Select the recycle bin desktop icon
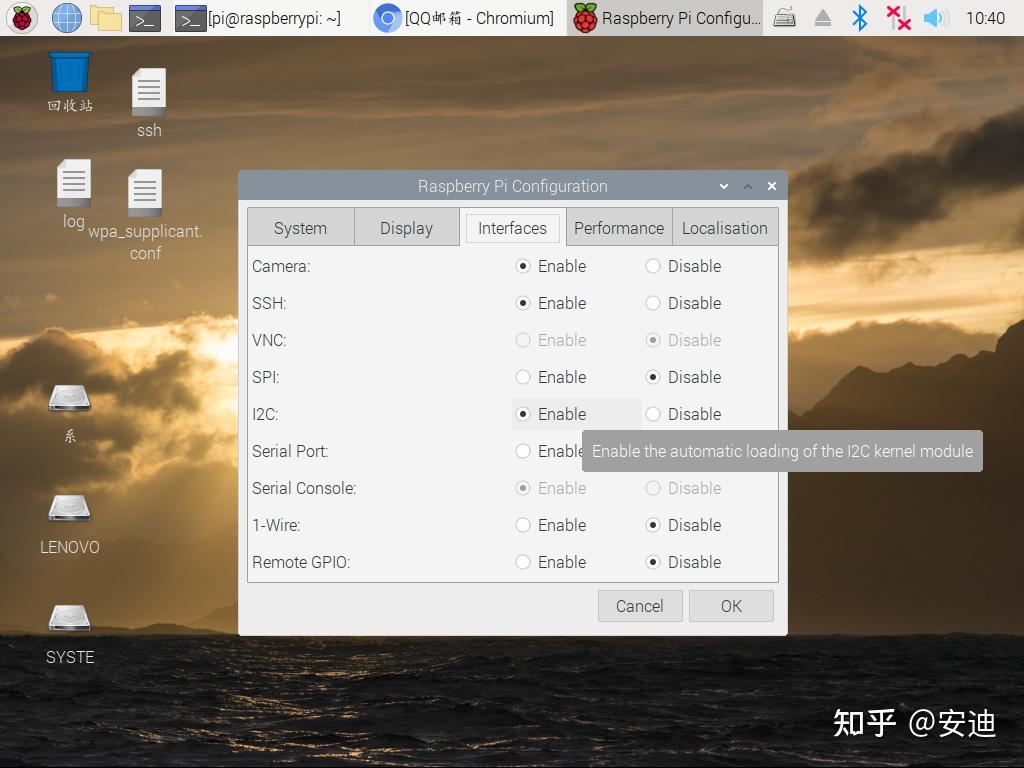Screen dimensions: 1024x768 point(70,82)
